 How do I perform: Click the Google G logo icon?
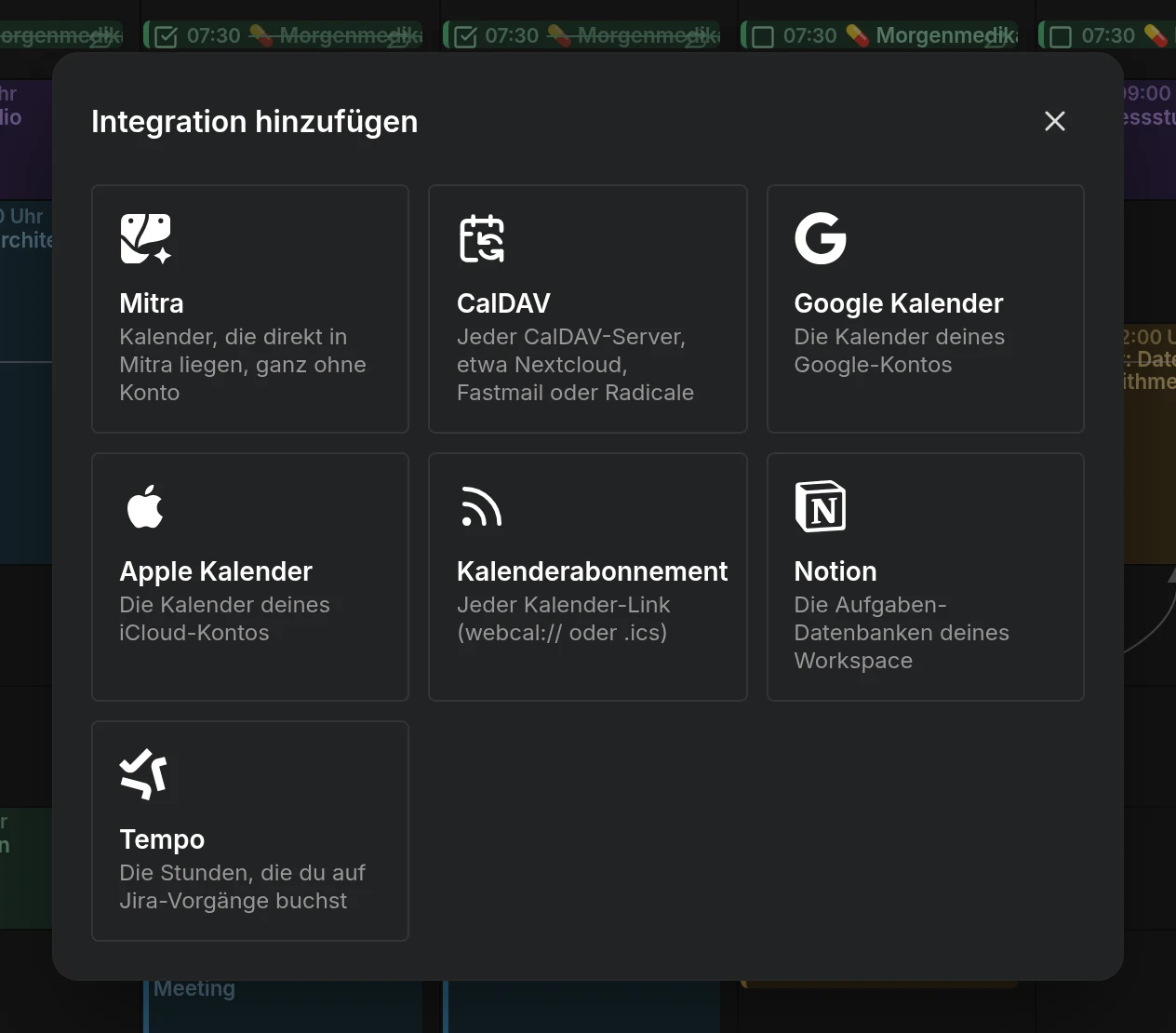point(821,238)
